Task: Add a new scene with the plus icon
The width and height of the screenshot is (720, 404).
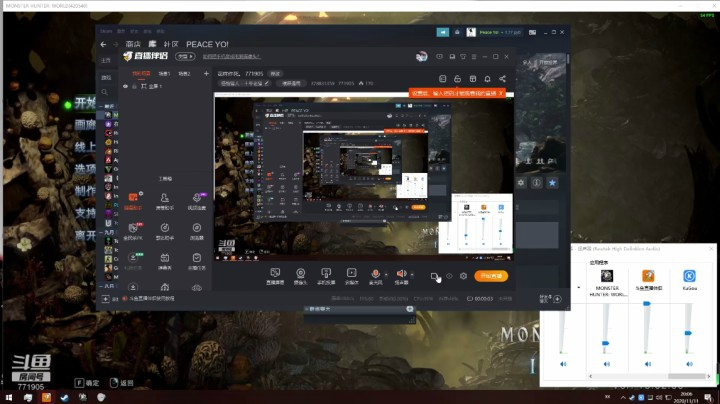Action: point(206,73)
